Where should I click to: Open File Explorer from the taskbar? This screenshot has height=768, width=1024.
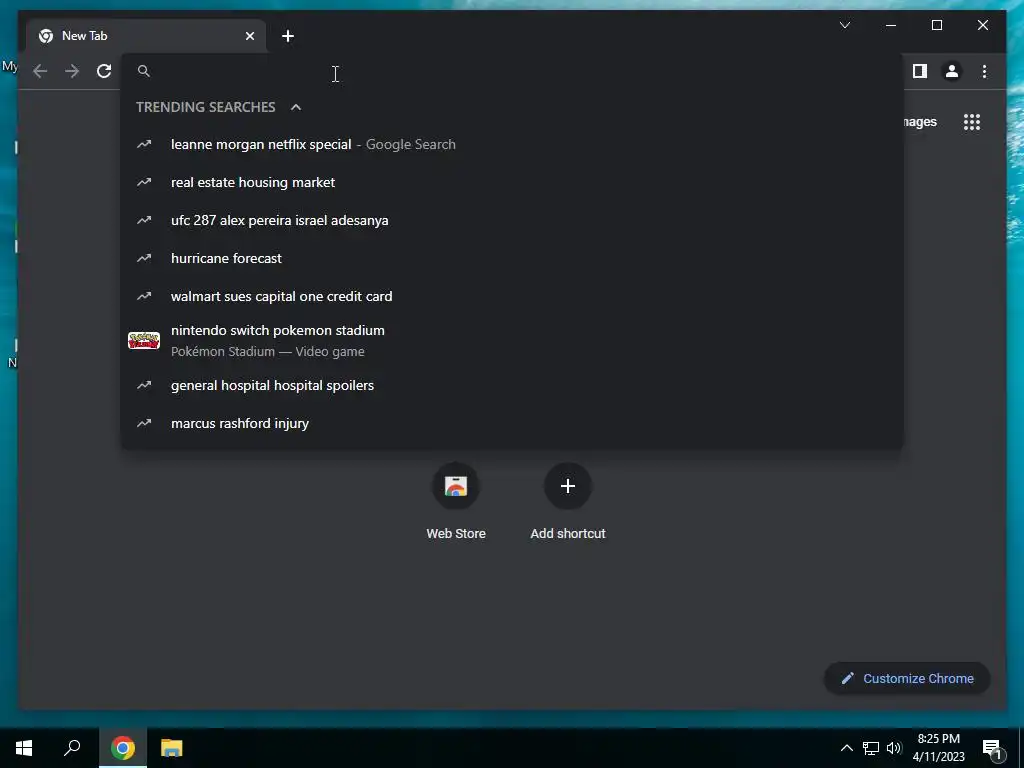[171, 748]
